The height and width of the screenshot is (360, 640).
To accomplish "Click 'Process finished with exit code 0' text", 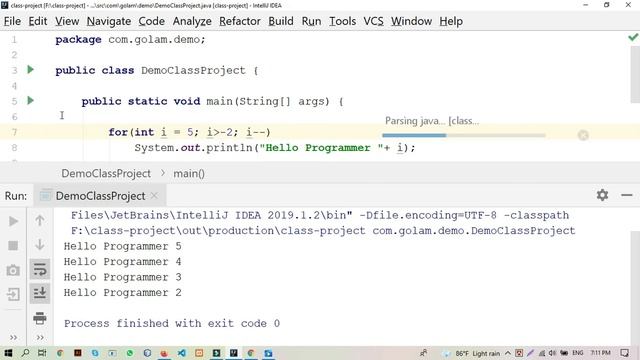I will point(172,324).
